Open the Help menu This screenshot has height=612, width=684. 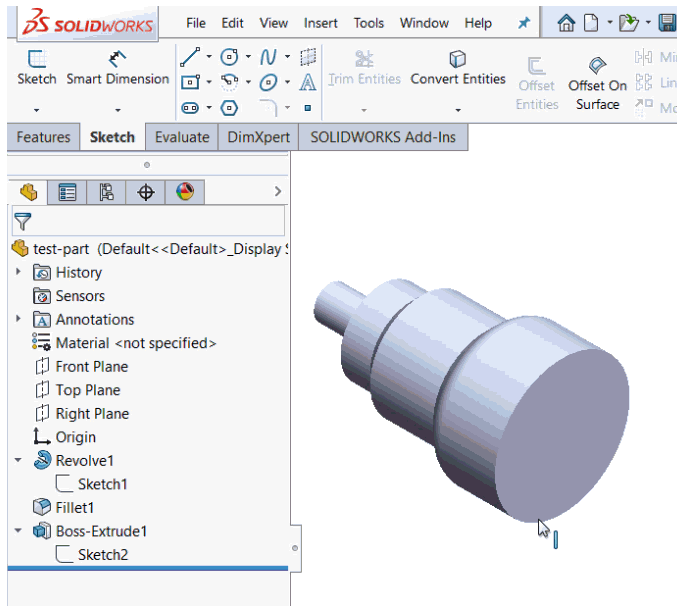(x=478, y=23)
